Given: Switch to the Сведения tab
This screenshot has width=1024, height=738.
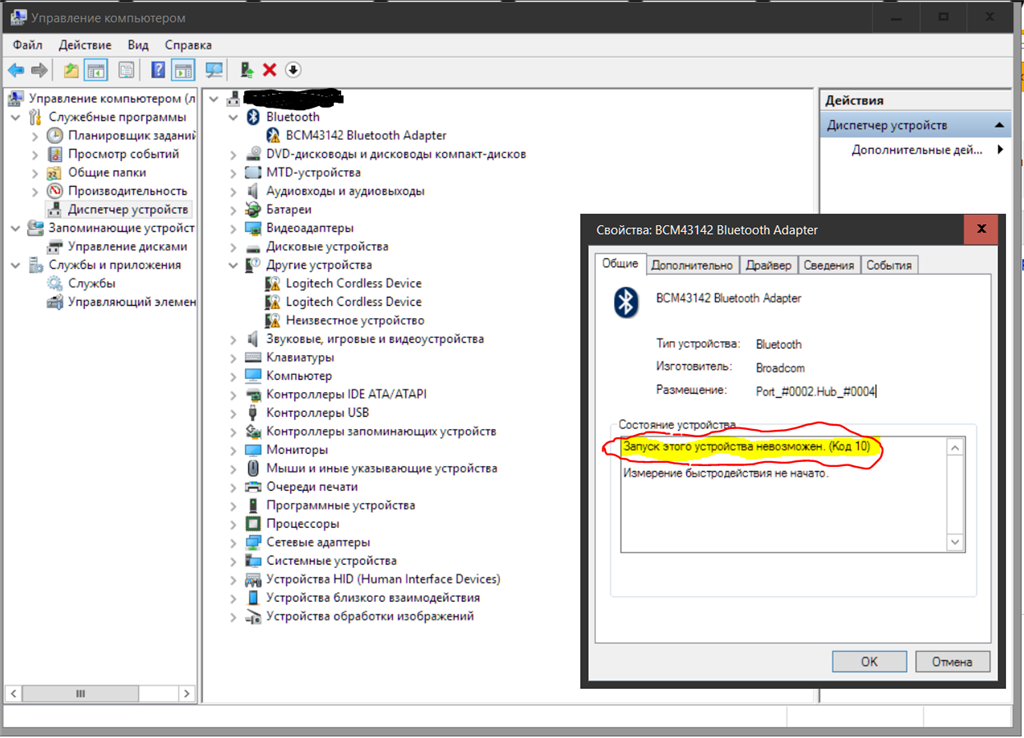Looking at the screenshot, I should click(829, 265).
